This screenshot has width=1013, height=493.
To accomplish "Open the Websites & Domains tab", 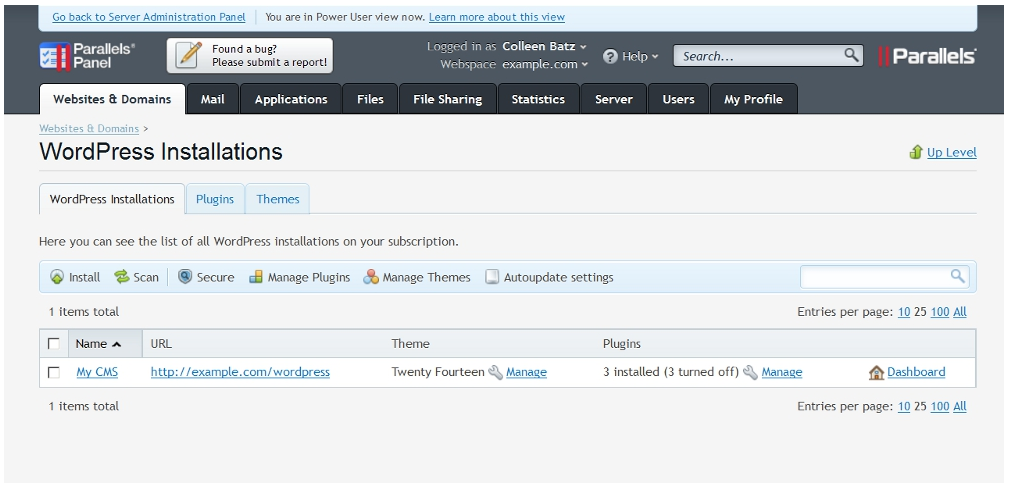I will [112, 99].
